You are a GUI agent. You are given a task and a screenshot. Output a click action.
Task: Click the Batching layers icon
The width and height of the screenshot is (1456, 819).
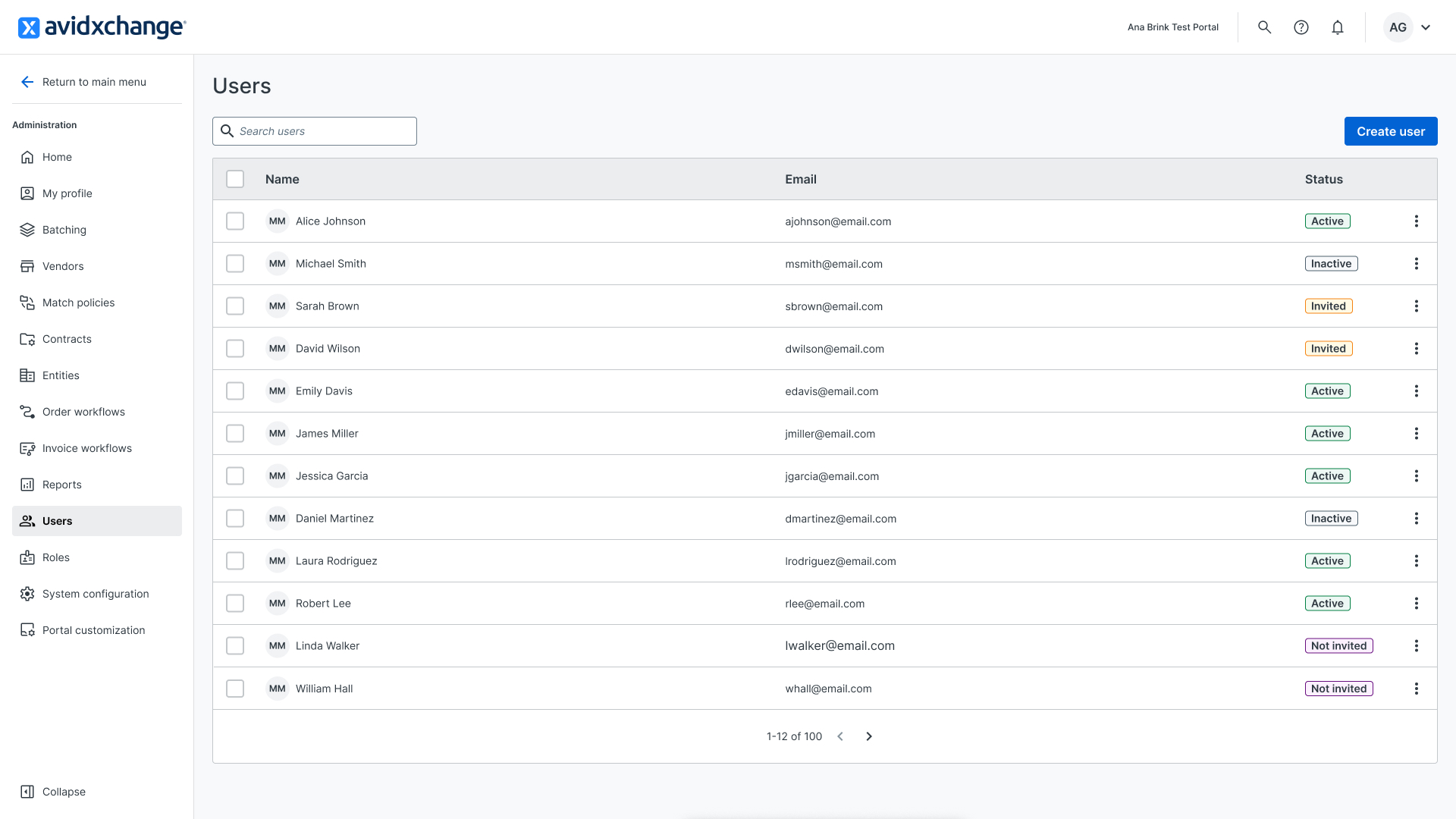coord(27,230)
